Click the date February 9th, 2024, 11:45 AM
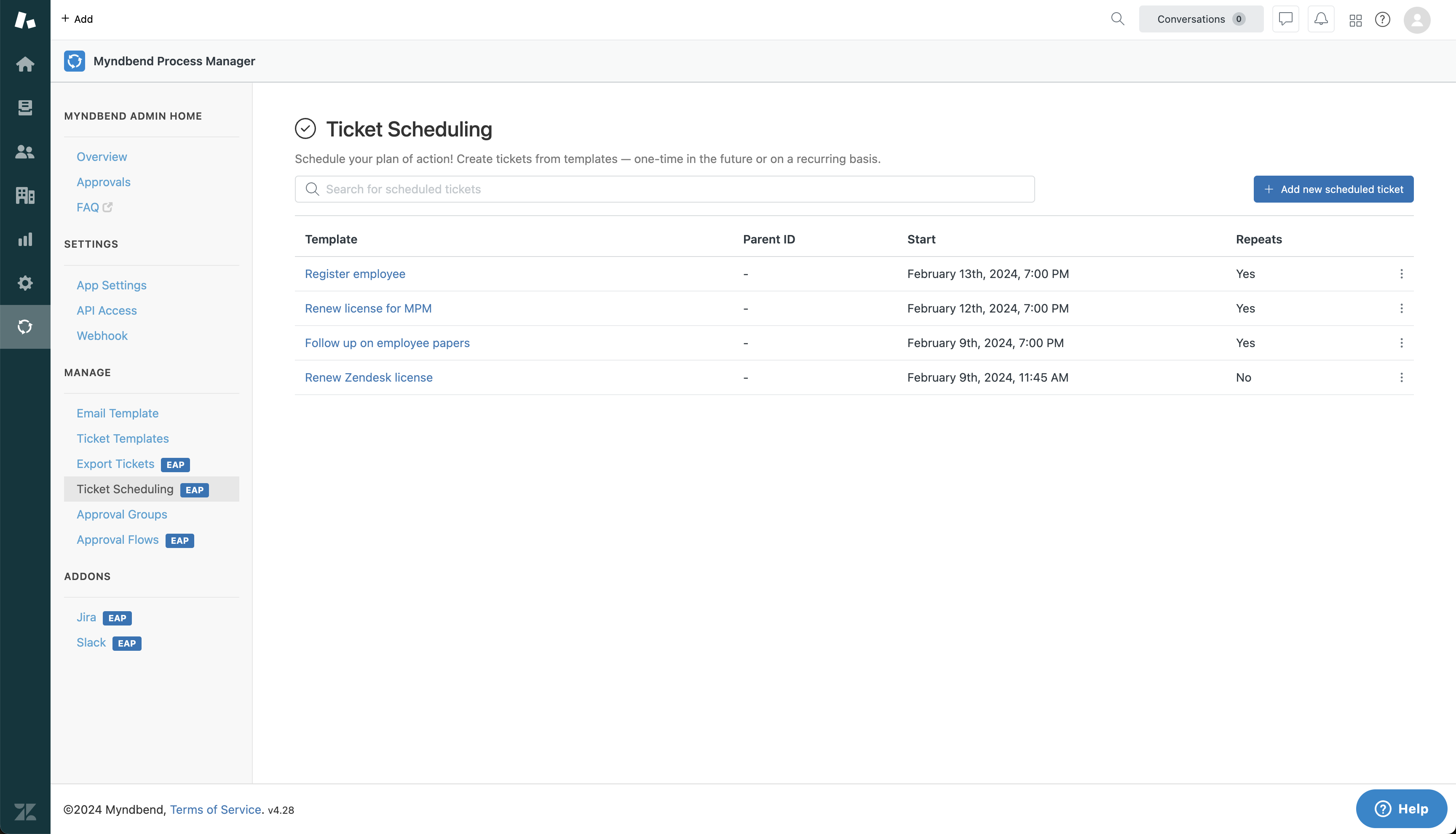 point(988,377)
